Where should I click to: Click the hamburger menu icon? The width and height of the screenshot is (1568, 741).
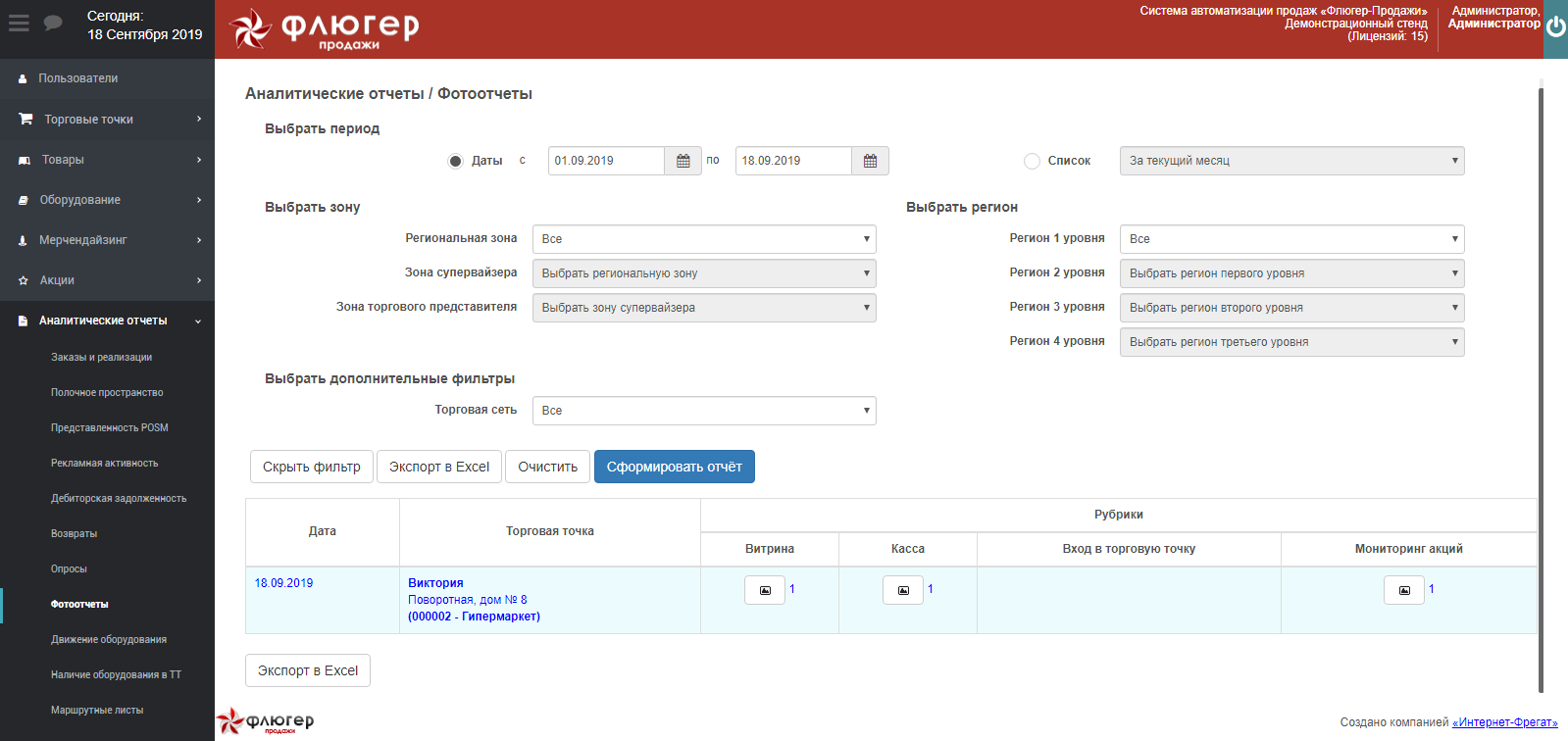pyautogui.click(x=19, y=24)
